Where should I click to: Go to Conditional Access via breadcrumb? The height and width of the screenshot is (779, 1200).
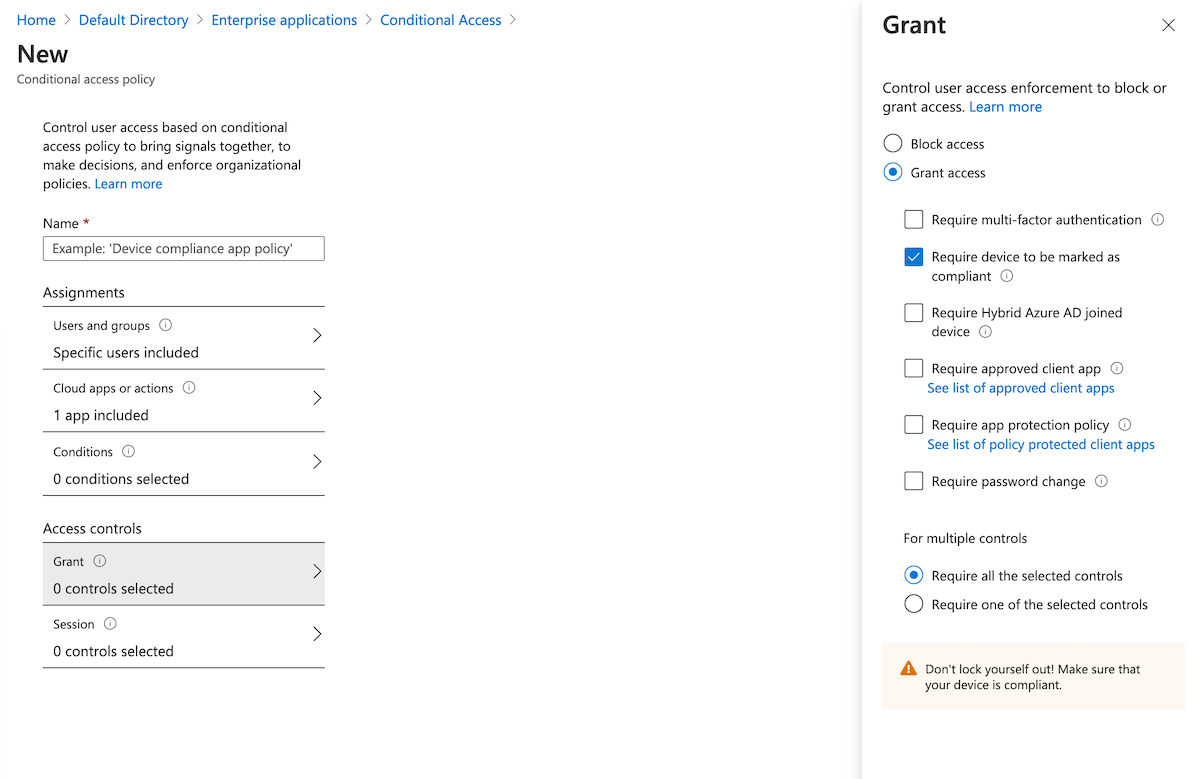[440, 19]
